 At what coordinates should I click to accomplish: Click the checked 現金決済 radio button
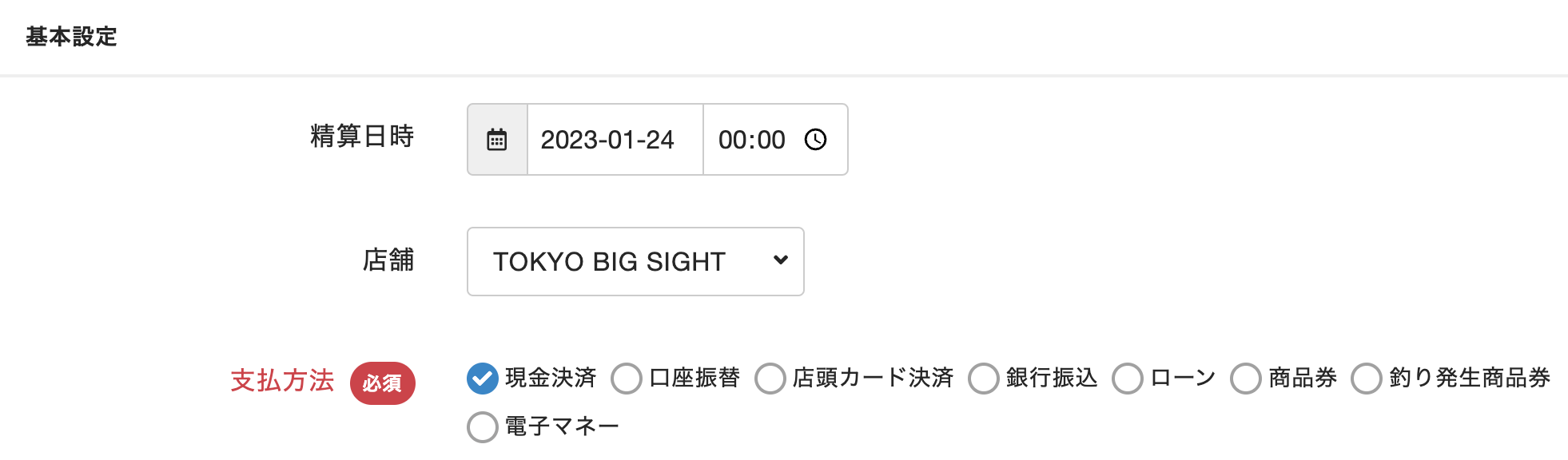(x=483, y=379)
